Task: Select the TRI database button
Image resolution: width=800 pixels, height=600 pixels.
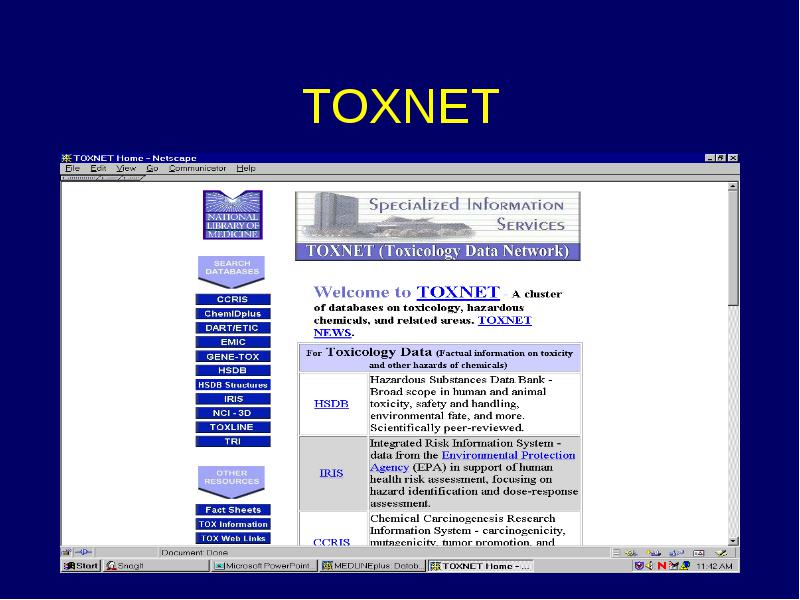Action: [233, 441]
